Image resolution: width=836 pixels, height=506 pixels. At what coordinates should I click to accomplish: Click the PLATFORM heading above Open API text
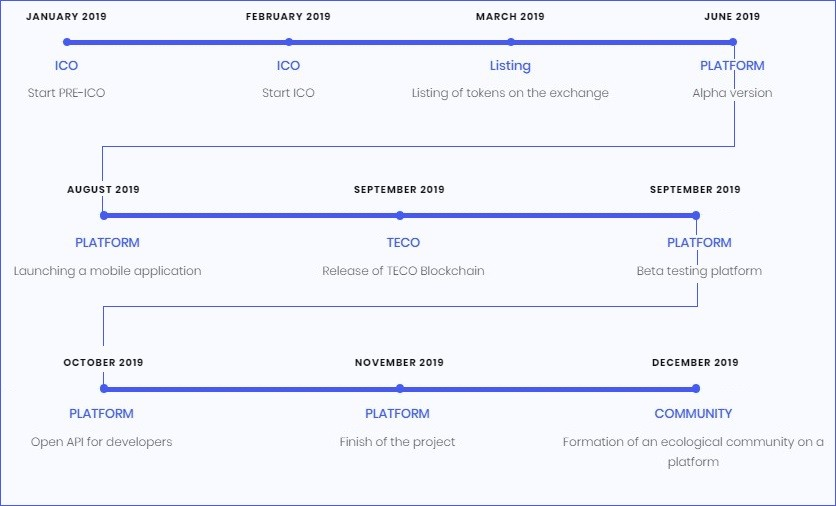click(101, 414)
